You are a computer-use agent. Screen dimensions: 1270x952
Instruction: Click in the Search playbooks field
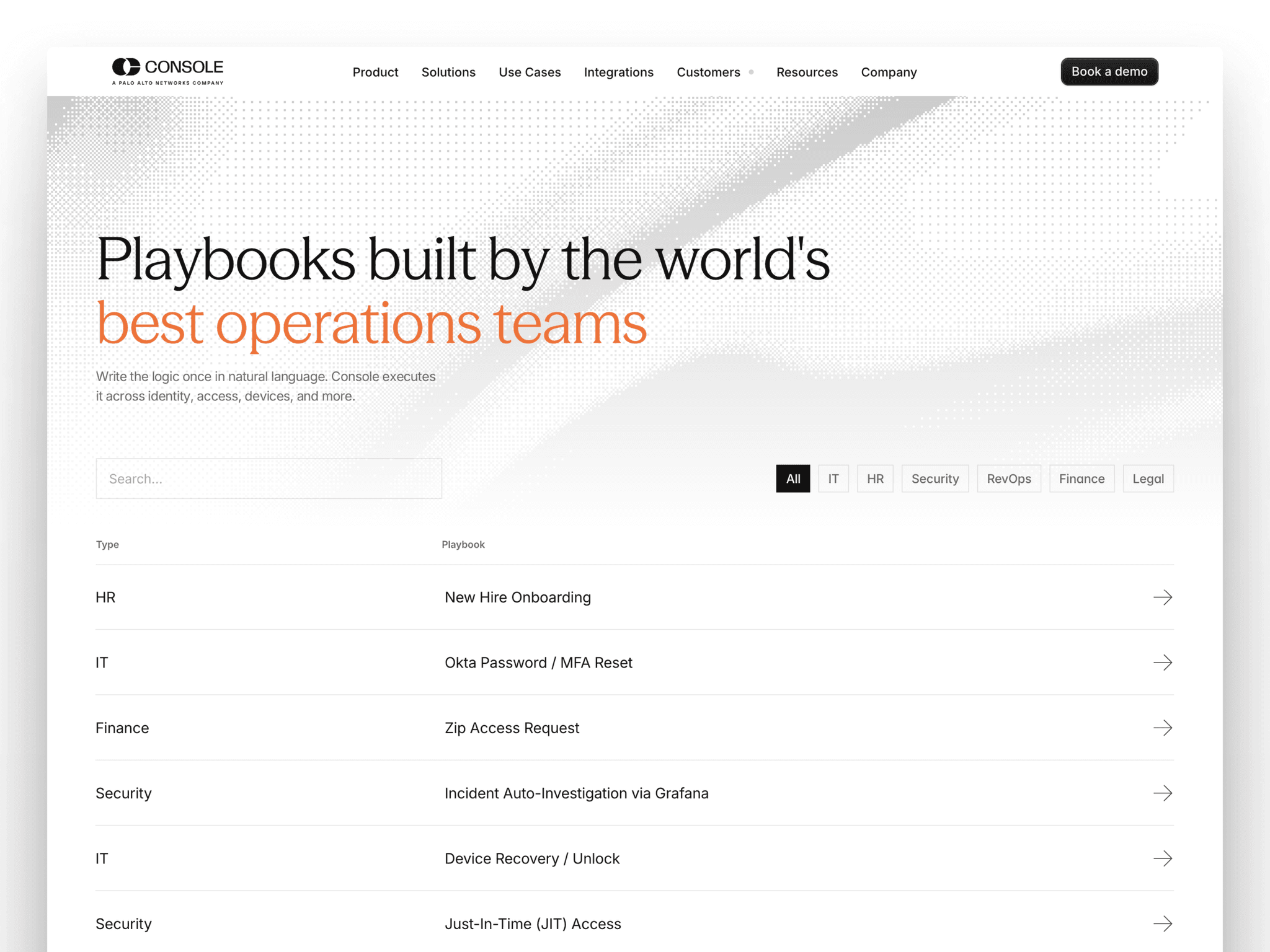coord(269,478)
